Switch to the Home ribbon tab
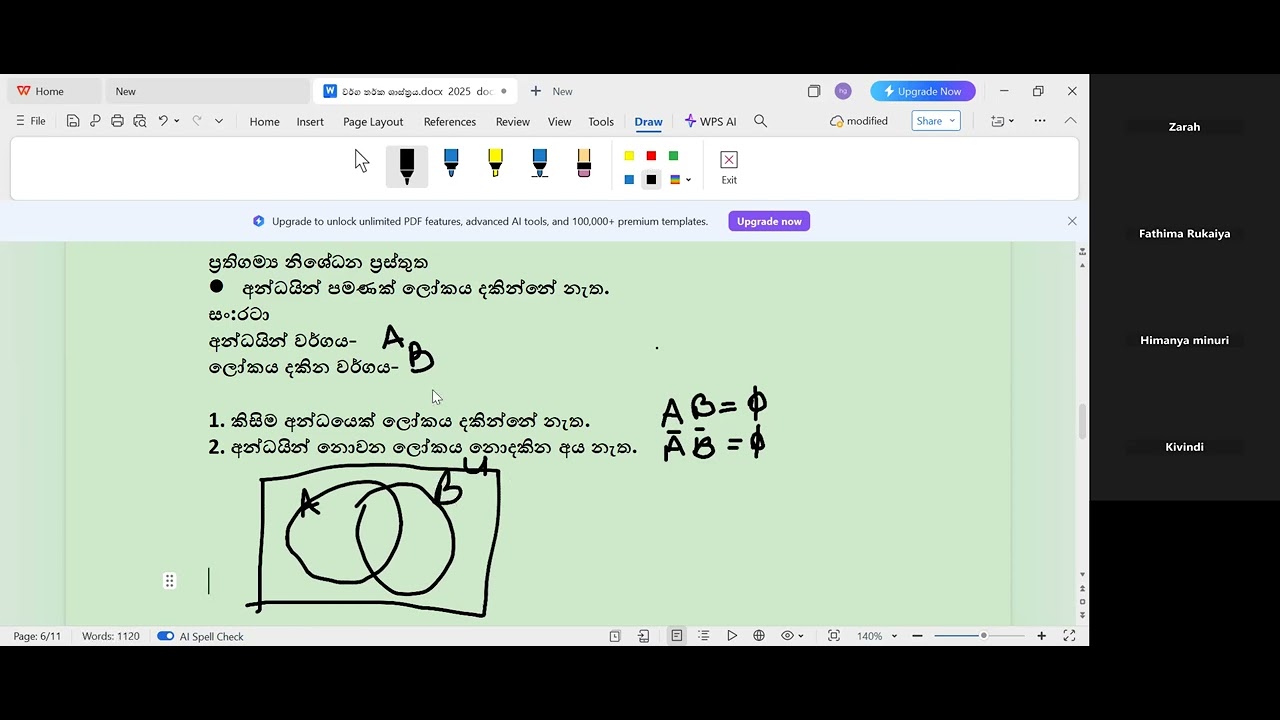This screenshot has width=1280, height=720. (x=264, y=121)
